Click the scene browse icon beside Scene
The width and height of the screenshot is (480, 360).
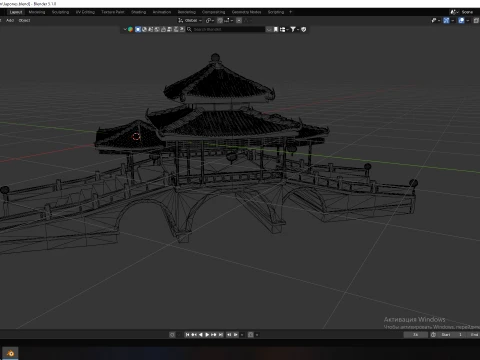tap(455, 12)
